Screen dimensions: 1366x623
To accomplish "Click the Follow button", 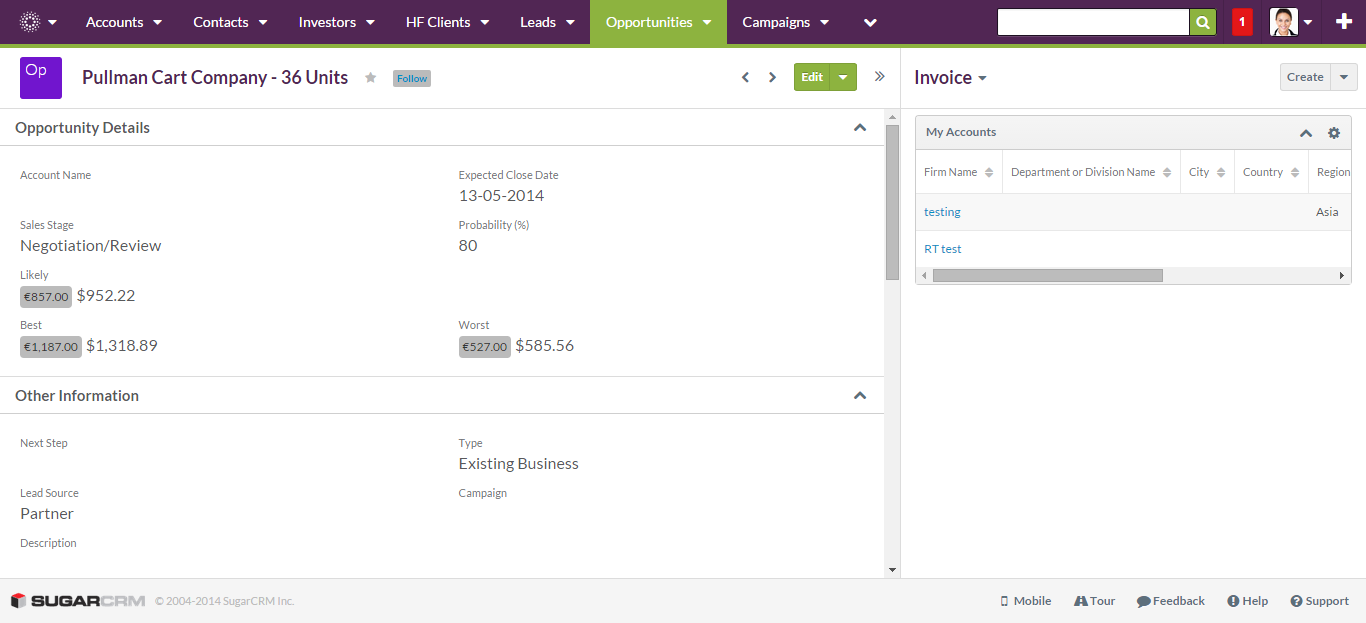I will coord(412,78).
